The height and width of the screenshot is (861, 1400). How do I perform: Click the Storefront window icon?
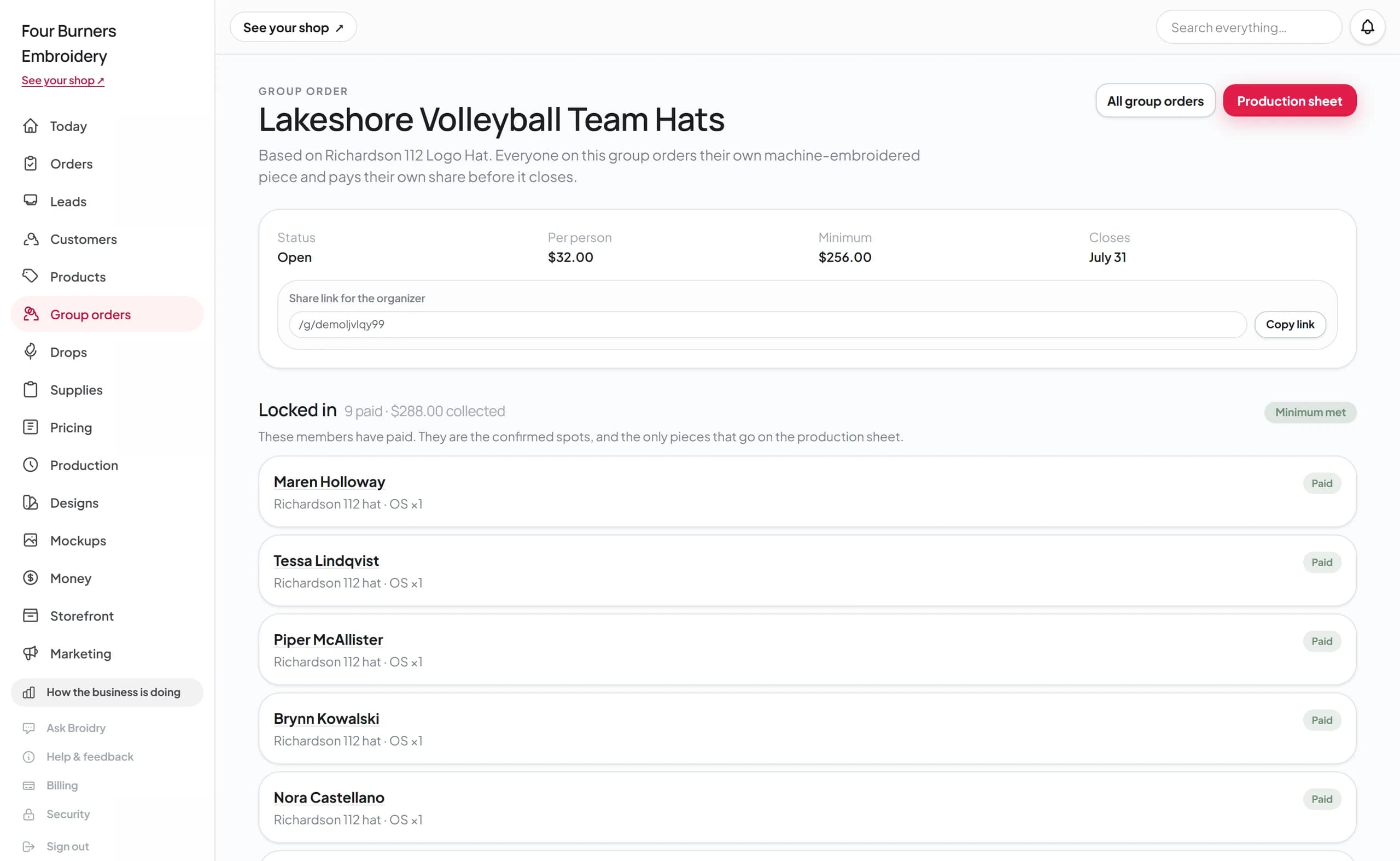(30, 616)
